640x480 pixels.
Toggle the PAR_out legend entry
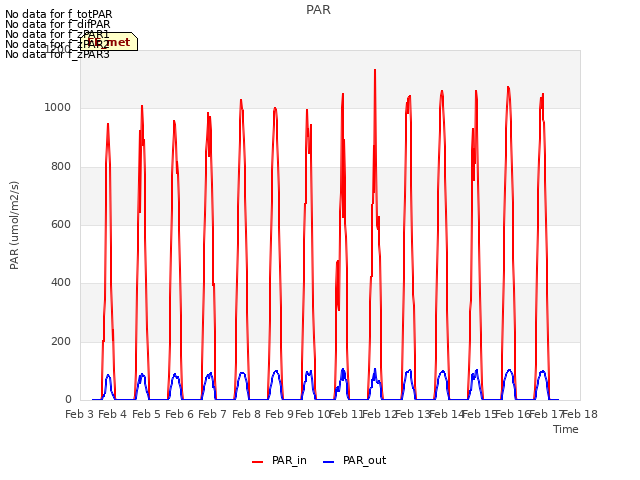tap(354, 460)
